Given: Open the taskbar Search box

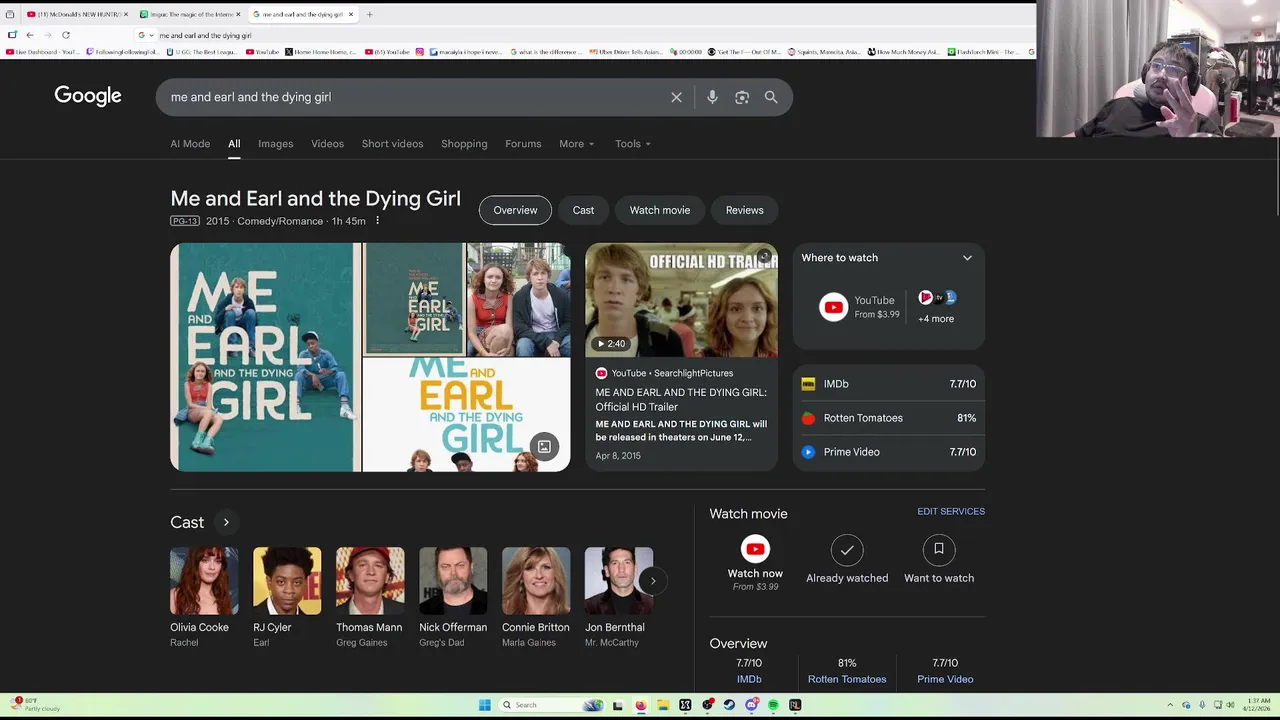Looking at the screenshot, I should click(553, 705).
